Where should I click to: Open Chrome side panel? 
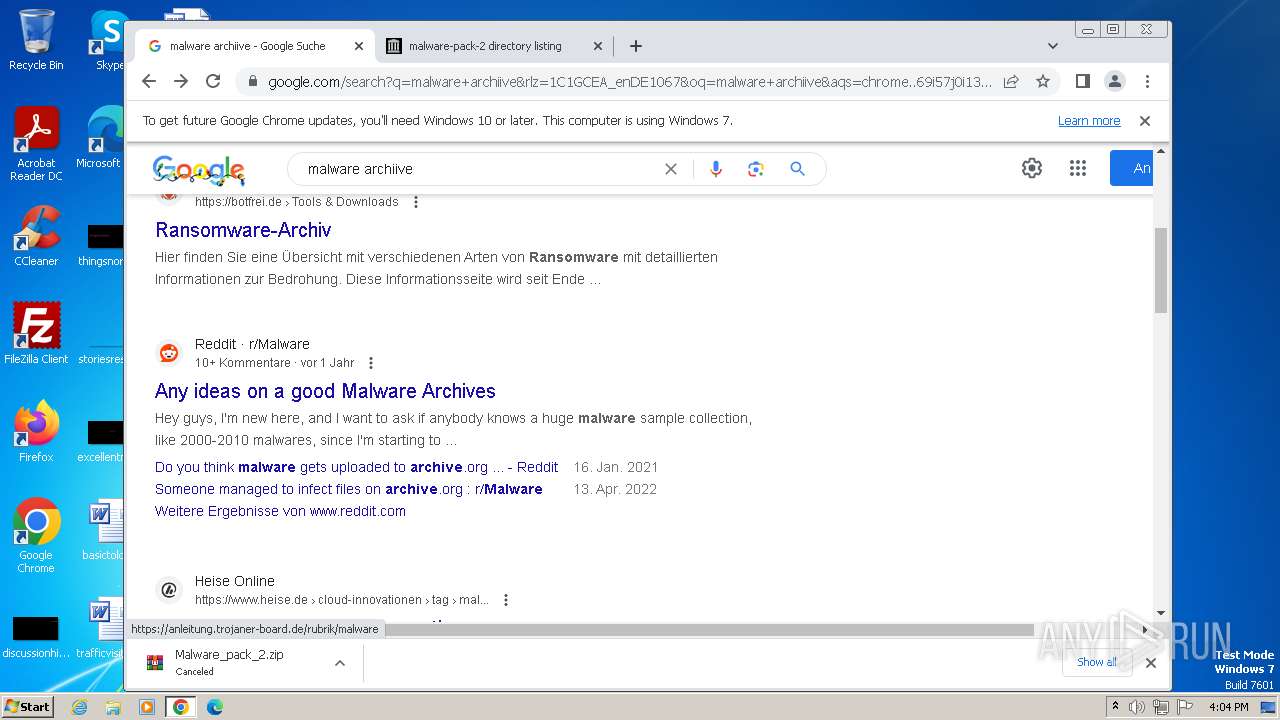[1082, 81]
